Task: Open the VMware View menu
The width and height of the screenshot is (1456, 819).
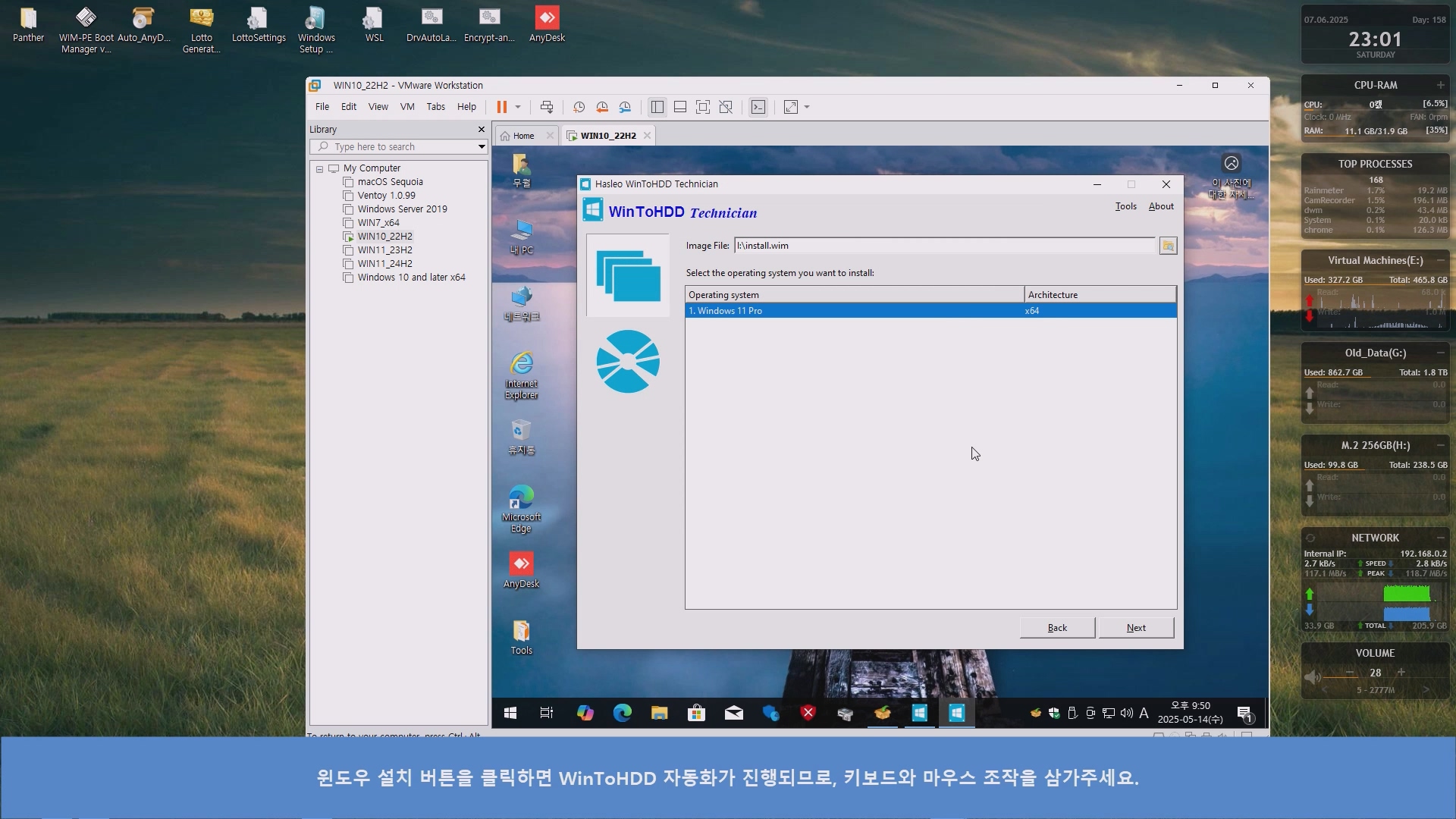Action: pyautogui.click(x=378, y=107)
